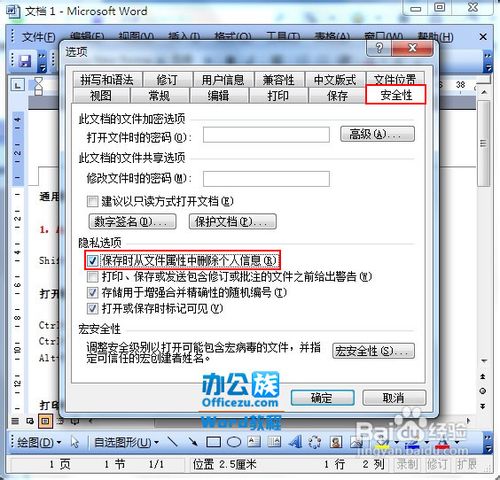500x480 pixels.
Task: Open the 文件(F) menu
Action: (39, 37)
